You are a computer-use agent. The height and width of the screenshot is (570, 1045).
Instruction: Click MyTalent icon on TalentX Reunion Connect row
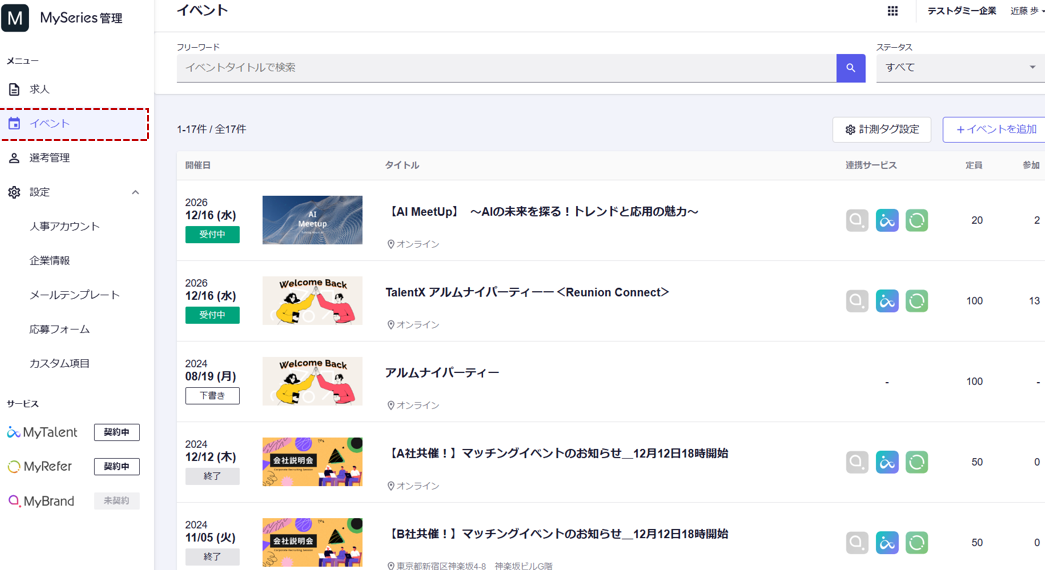point(887,301)
